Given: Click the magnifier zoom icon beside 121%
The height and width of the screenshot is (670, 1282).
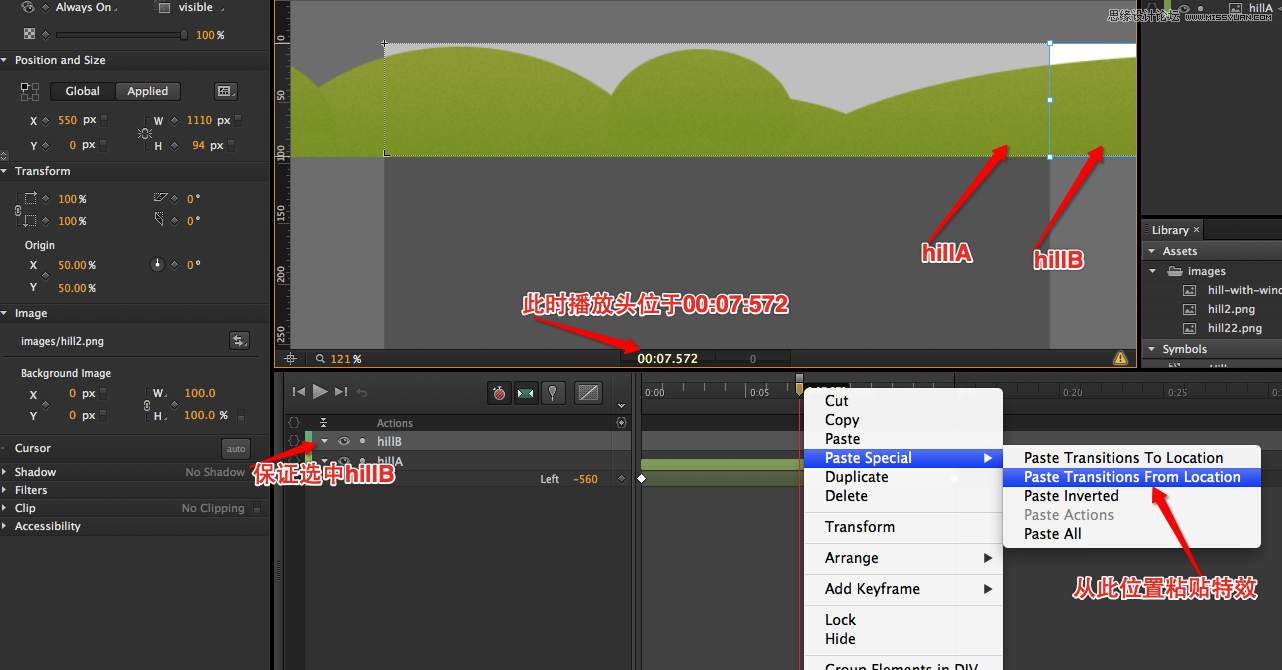Looking at the screenshot, I should (x=320, y=358).
